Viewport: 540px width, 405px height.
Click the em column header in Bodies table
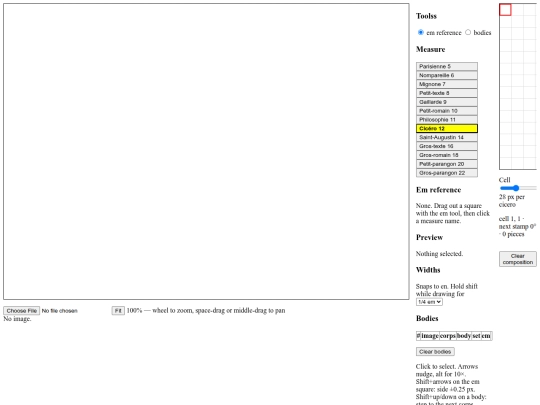click(x=486, y=336)
